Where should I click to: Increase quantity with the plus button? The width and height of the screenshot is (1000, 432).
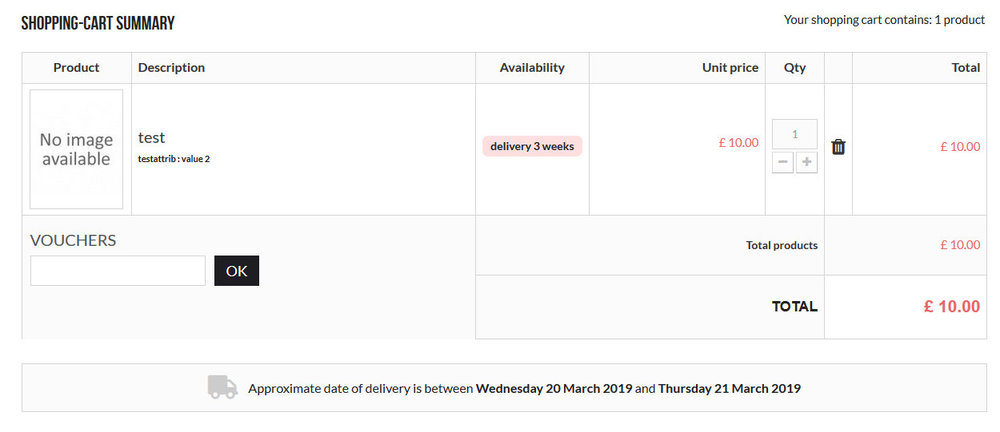point(807,163)
